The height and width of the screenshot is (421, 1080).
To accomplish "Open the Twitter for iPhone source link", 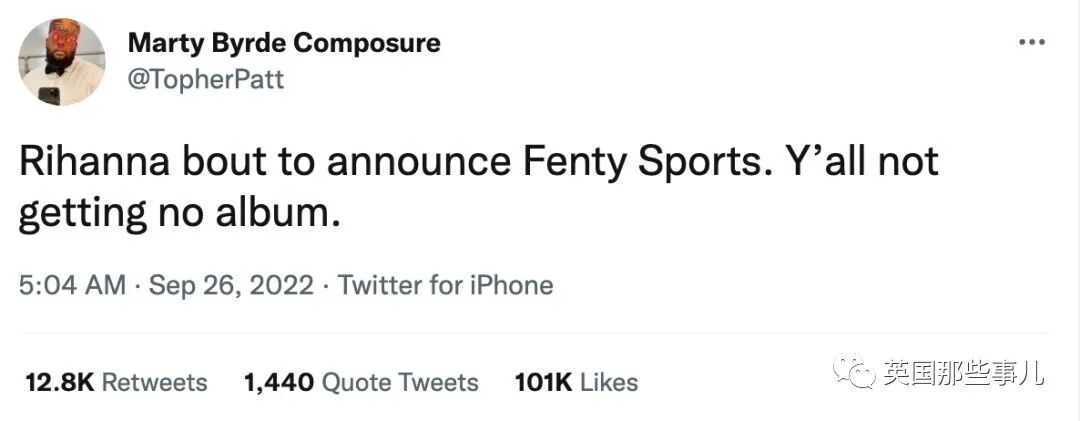I will coord(445,285).
